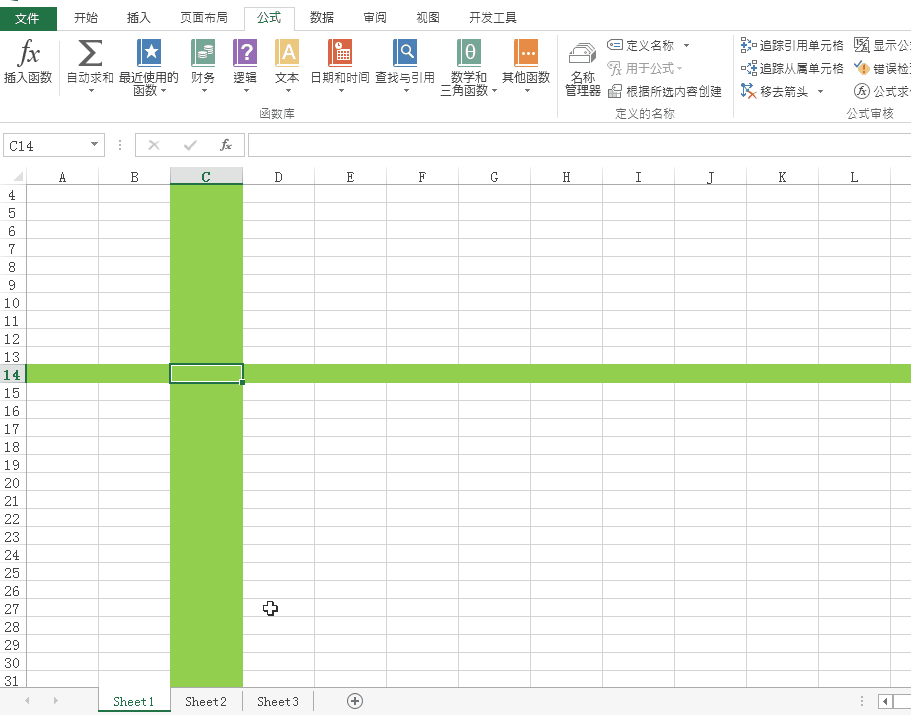The width and height of the screenshot is (911, 715).
Task: Select row 14 header
Action: click(x=13, y=375)
